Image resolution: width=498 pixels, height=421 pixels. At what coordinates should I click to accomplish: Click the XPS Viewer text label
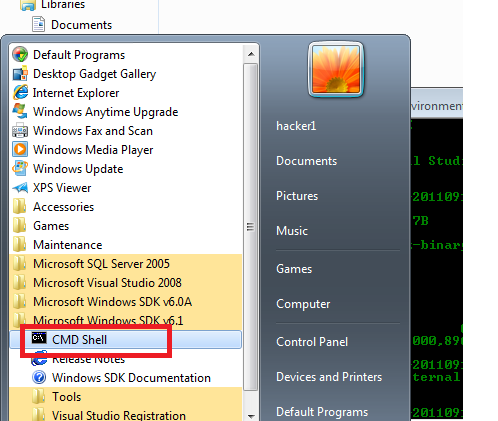(x=62, y=188)
